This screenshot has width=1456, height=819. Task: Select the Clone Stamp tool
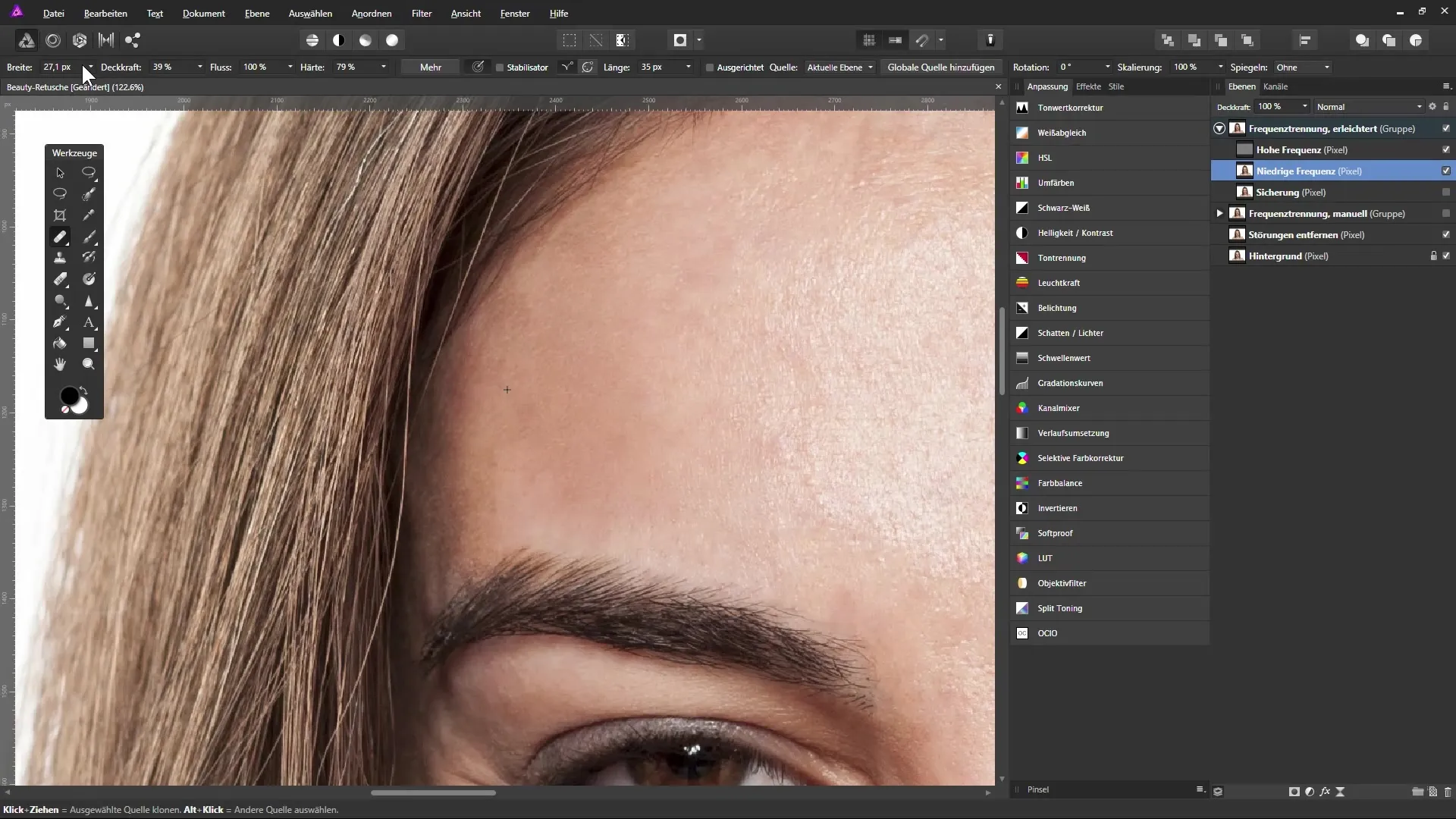click(x=60, y=258)
